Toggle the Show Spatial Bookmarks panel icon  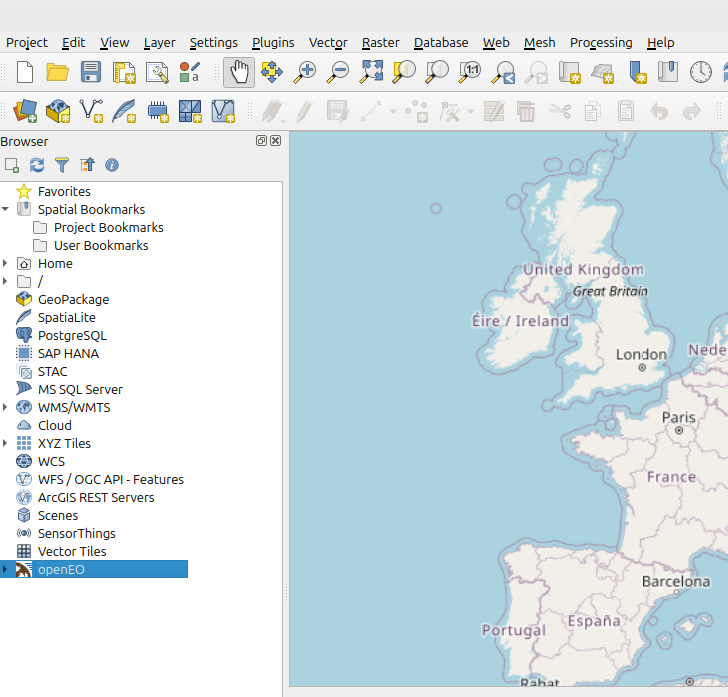[x=668, y=72]
